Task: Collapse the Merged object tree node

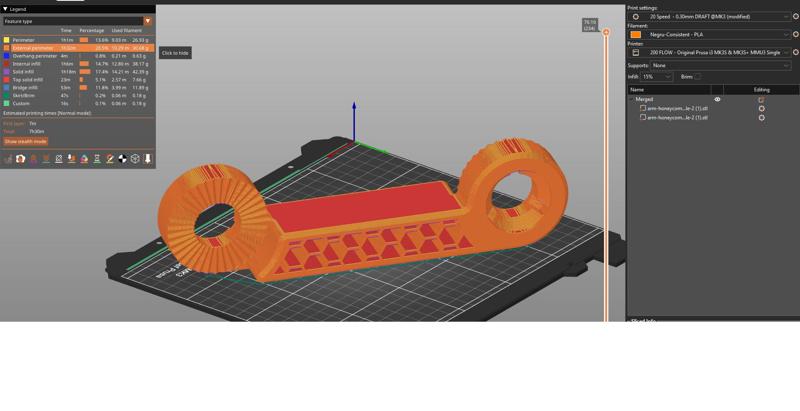Action: (632, 99)
